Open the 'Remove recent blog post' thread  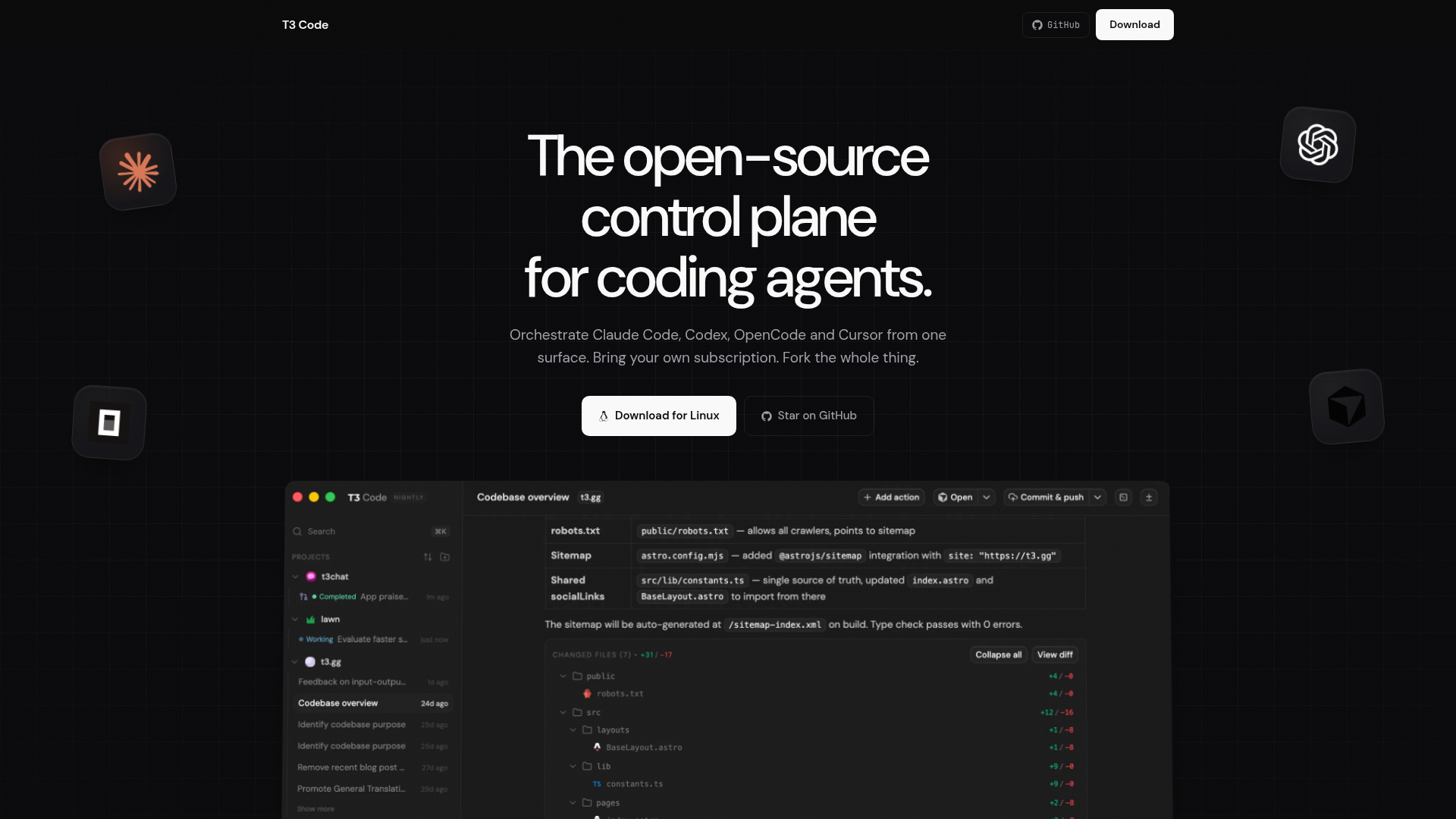click(x=372, y=767)
